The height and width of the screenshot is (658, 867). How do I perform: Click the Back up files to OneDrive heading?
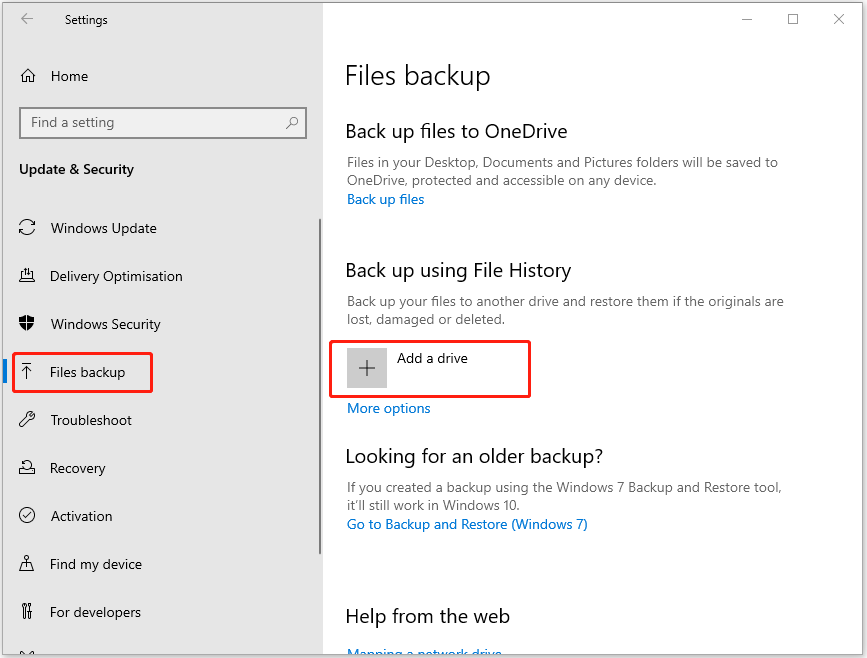[457, 132]
